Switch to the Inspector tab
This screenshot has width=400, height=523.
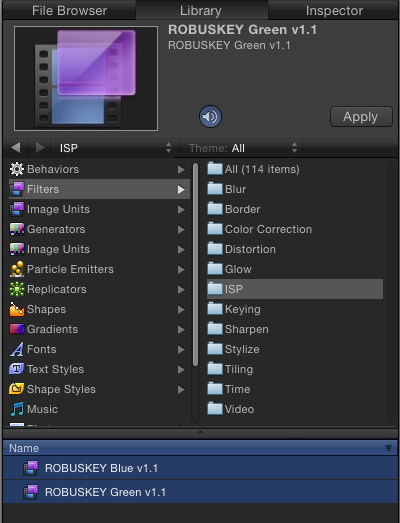[334, 10]
